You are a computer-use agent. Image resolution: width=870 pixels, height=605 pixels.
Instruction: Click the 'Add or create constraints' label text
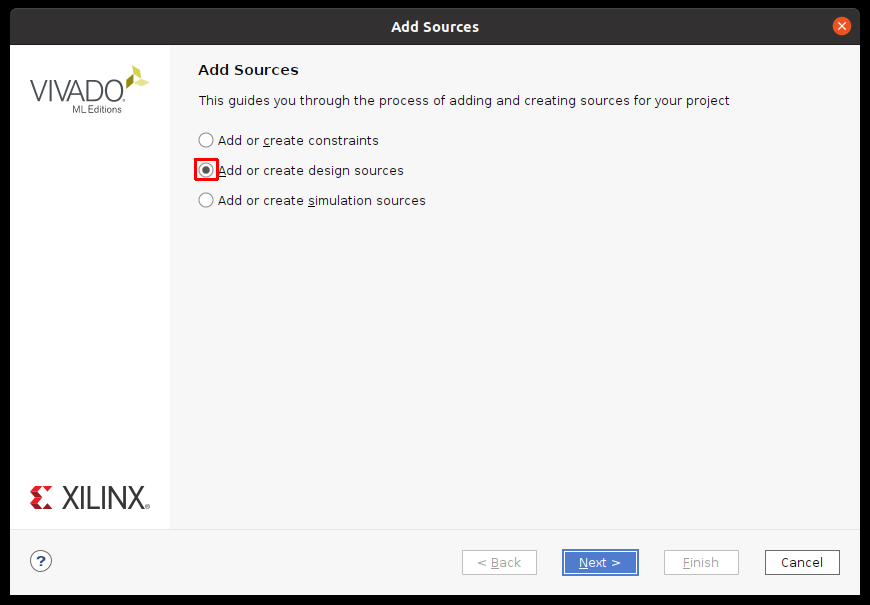point(298,140)
